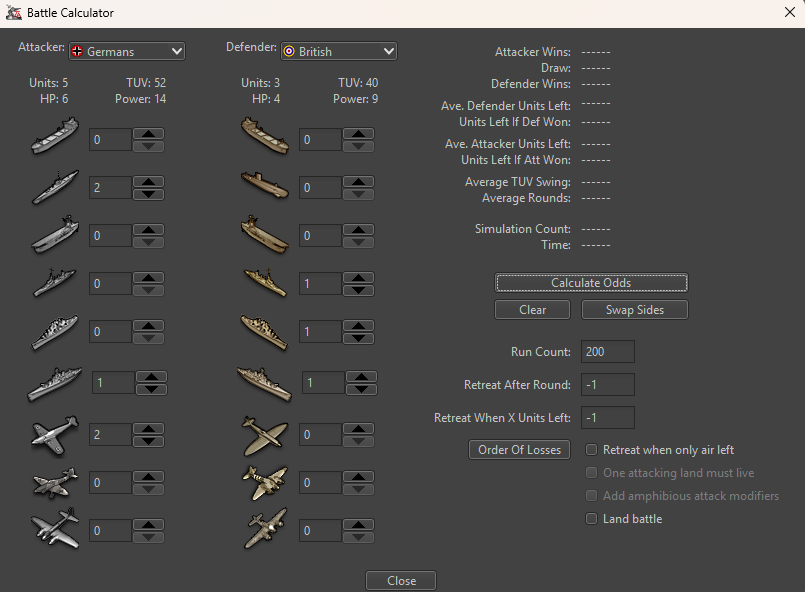This screenshot has height=592, width=805.
Task: Click the German fighter plane icon
Action: (54, 434)
